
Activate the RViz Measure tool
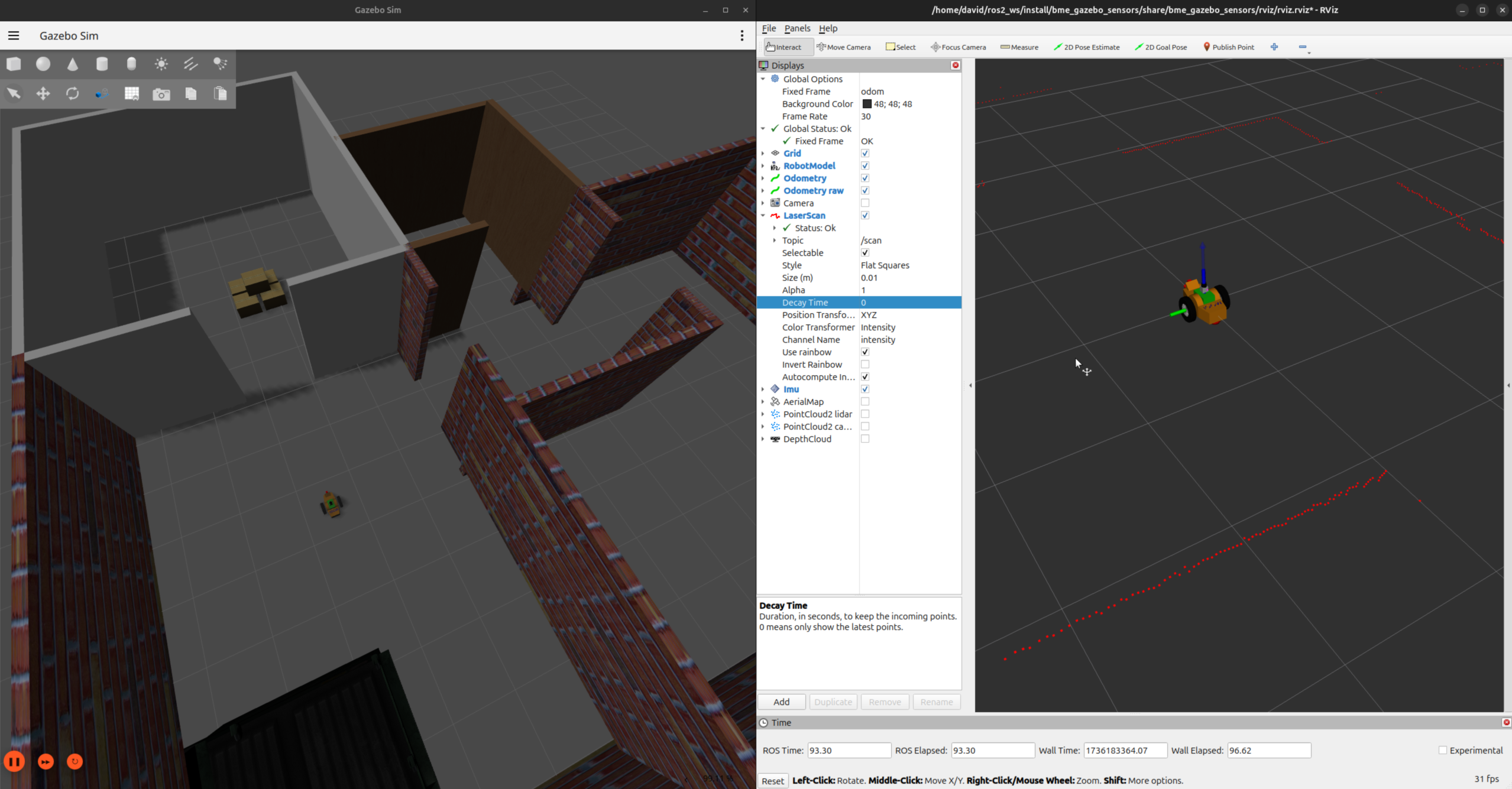(x=1019, y=47)
